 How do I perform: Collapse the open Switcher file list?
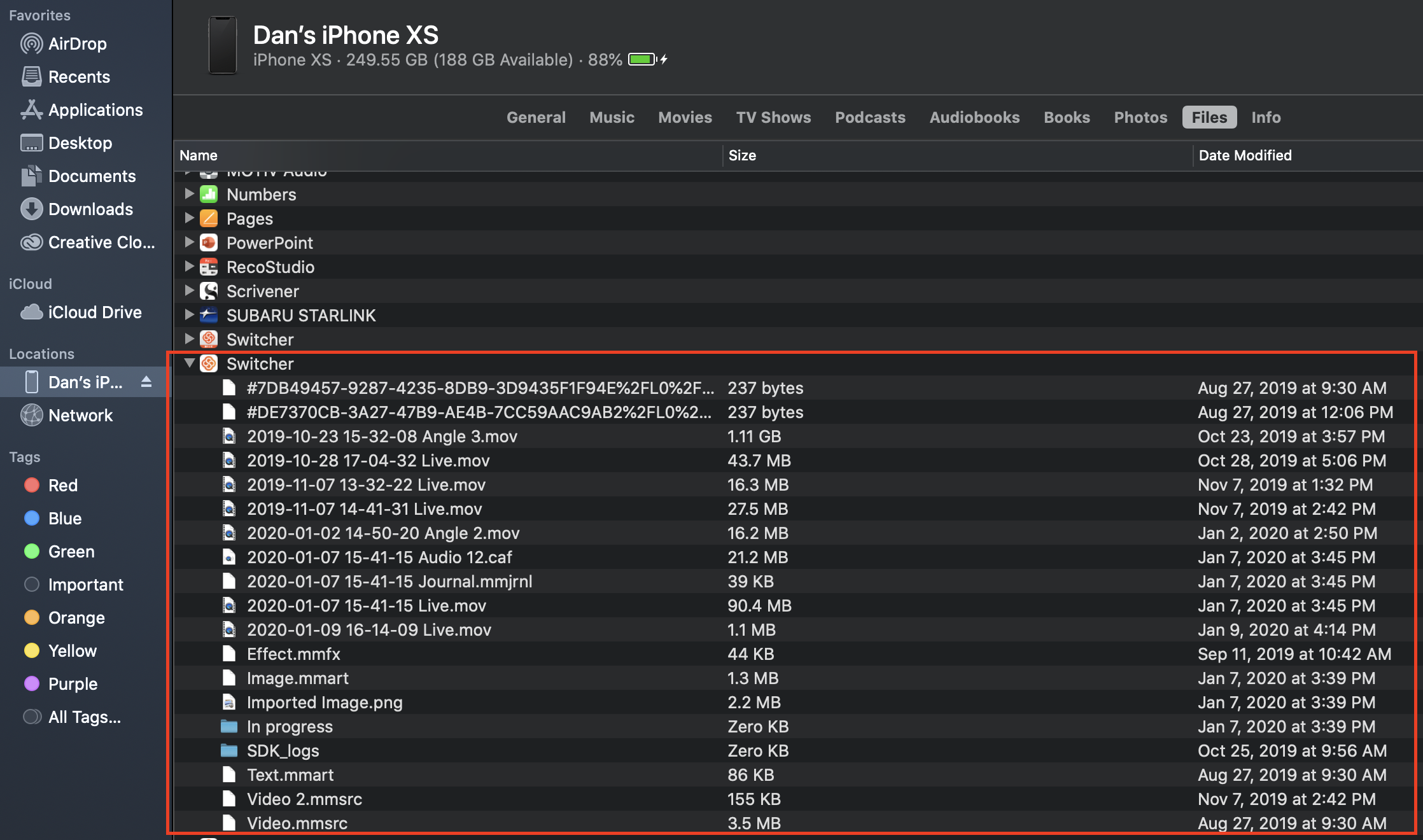point(189,363)
